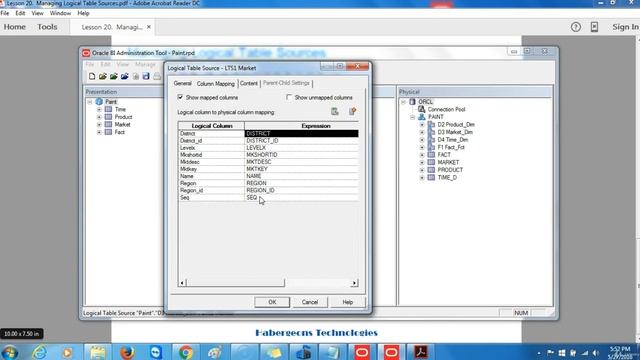Screen dimensions: 640x360
Task: Expand the Fact table in Presentation pane
Action: coord(99,132)
